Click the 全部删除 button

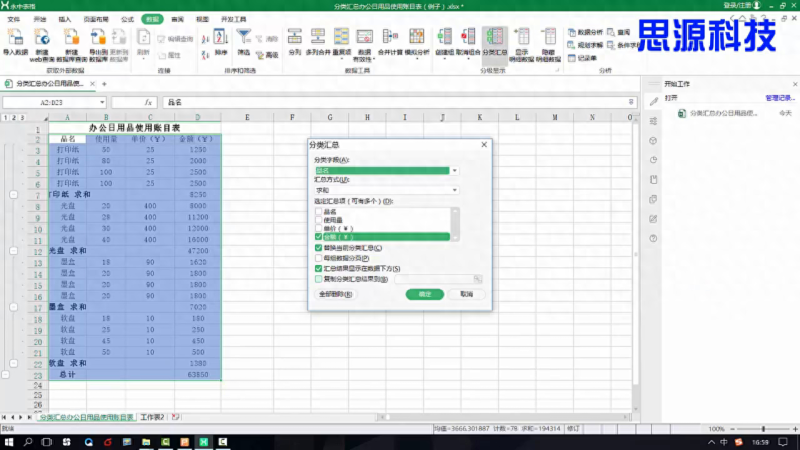[x=331, y=295]
